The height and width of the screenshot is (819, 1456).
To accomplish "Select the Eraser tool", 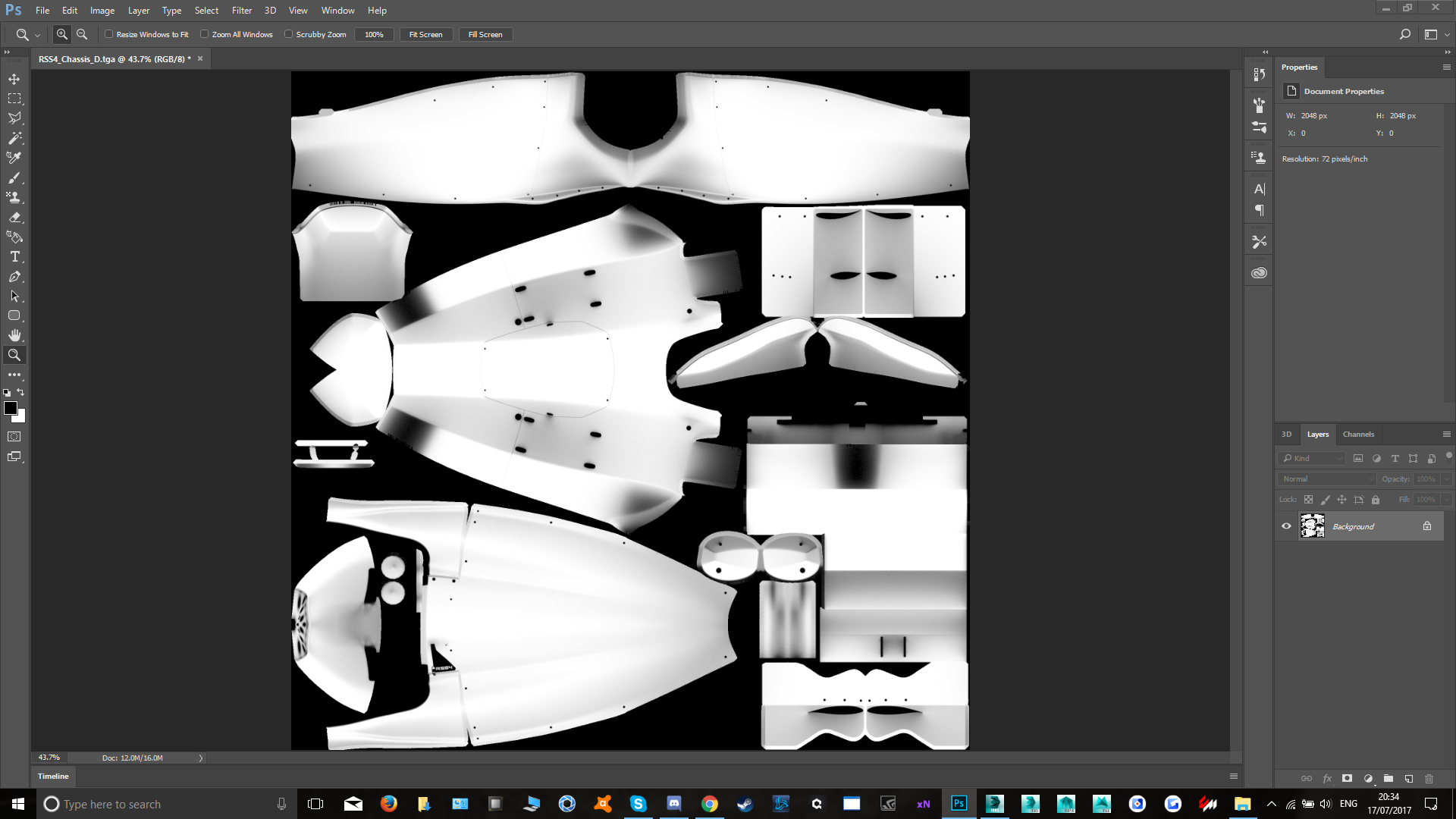I will pyautogui.click(x=14, y=217).
